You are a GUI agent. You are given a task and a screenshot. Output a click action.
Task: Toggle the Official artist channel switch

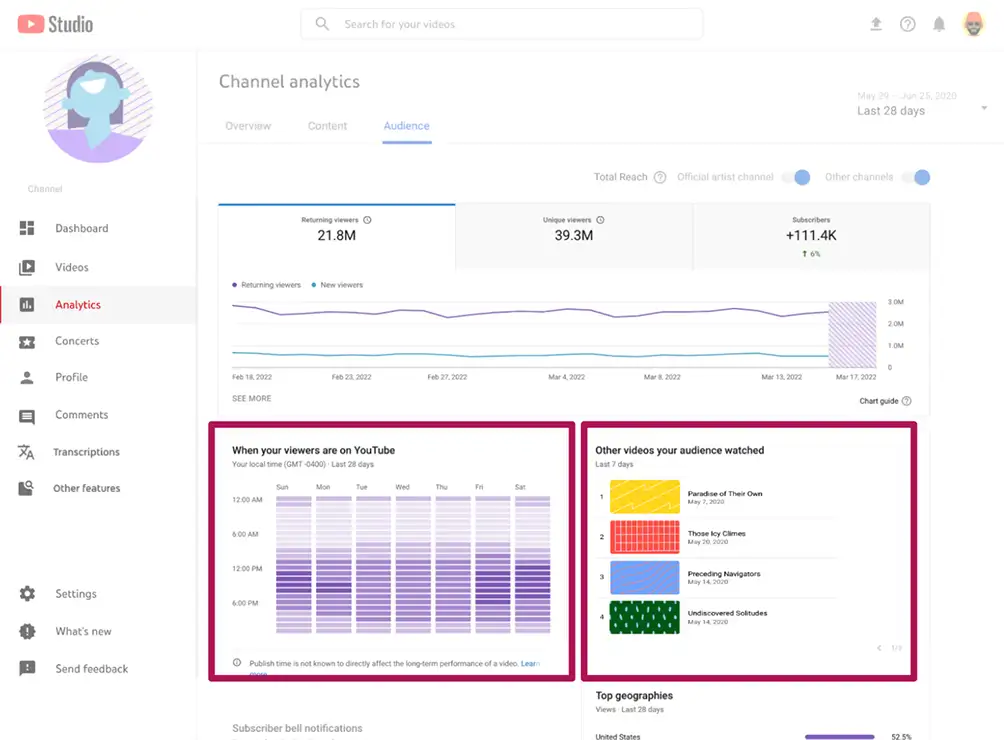point(797,177)
